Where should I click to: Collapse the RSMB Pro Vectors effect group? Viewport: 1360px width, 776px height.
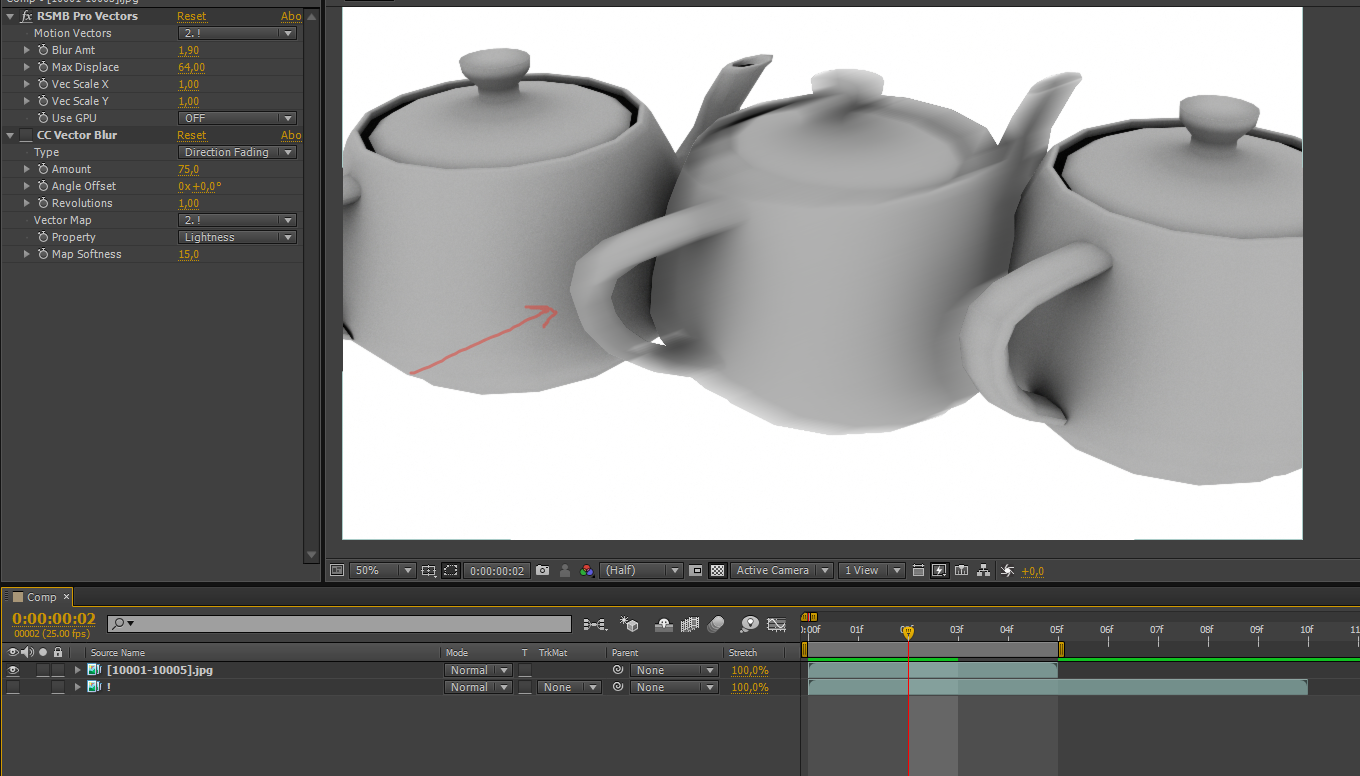(x=10, y=16)
